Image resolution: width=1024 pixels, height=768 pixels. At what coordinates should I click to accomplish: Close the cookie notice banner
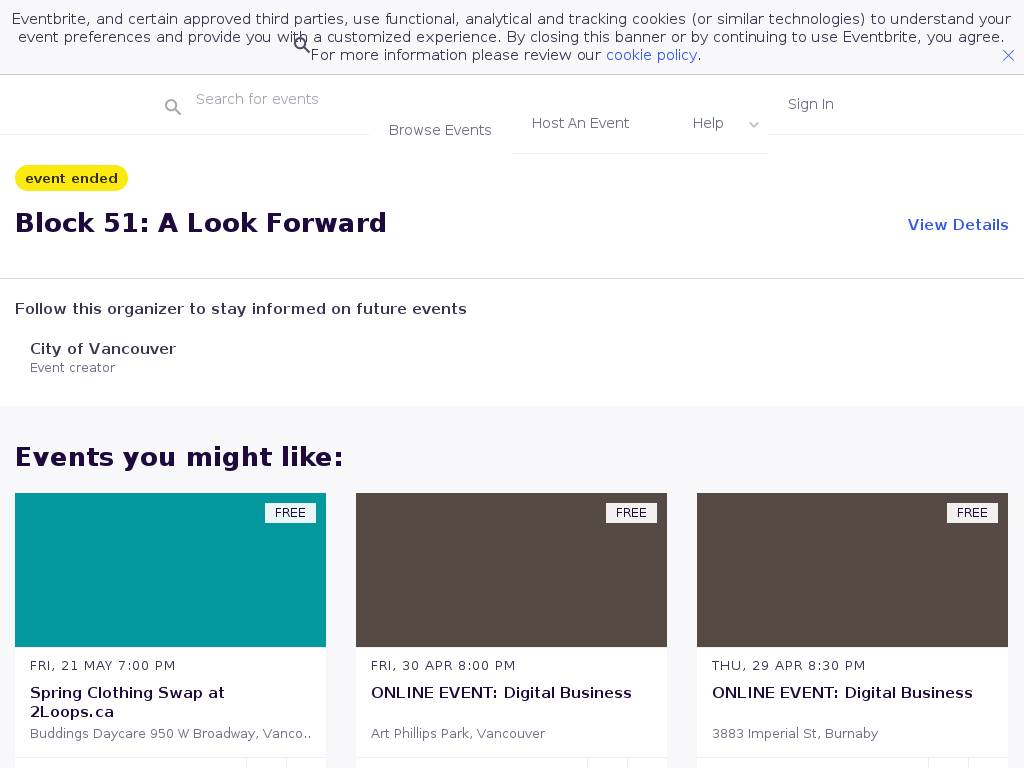pos(1008,56)
